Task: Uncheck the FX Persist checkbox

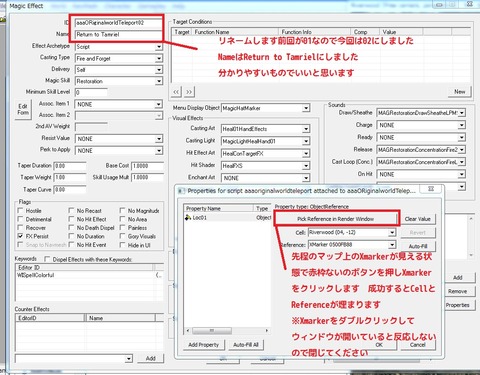Action: [20, 236]
